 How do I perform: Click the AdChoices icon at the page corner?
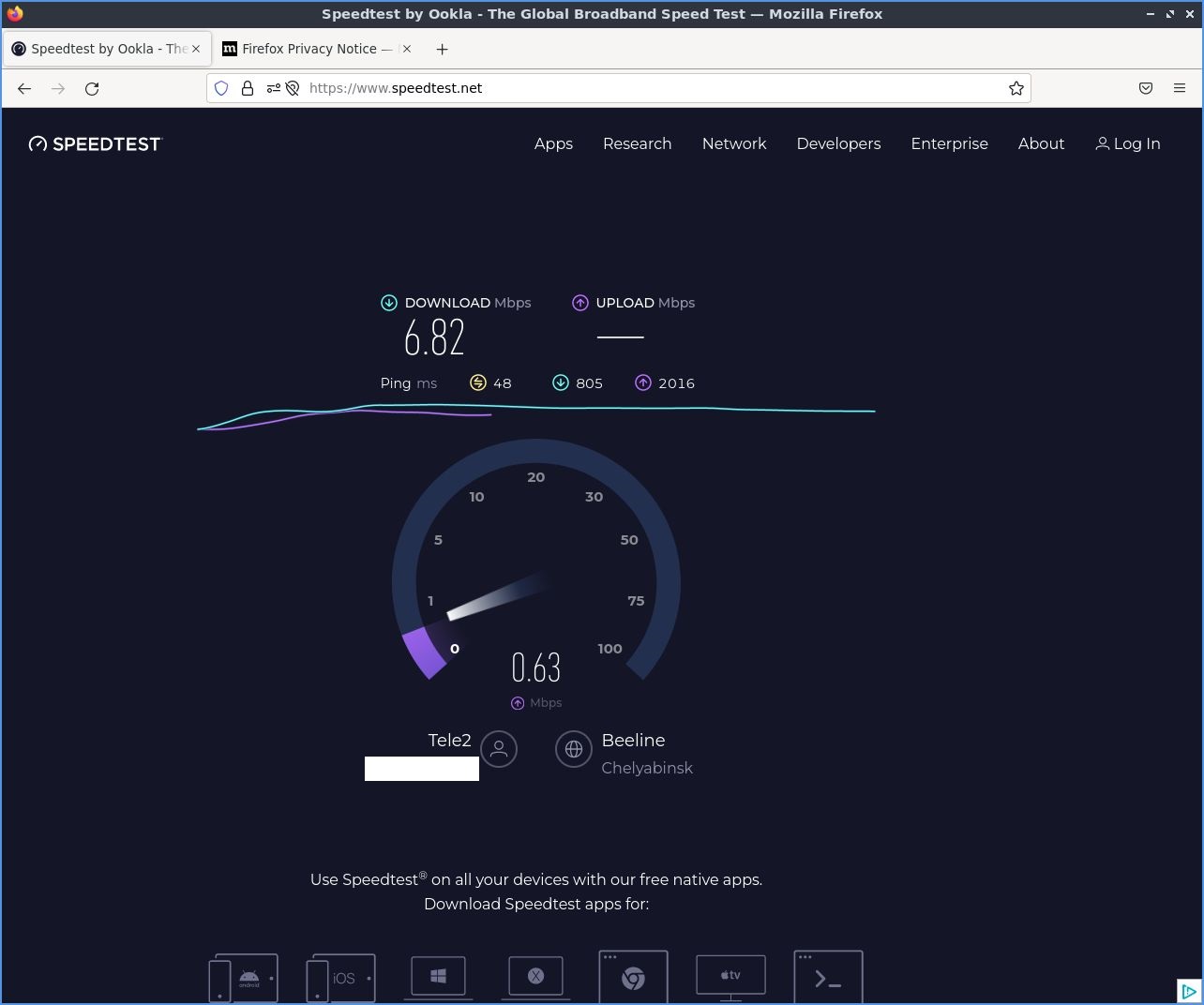pyautogui.click(x=1188, y=991)
